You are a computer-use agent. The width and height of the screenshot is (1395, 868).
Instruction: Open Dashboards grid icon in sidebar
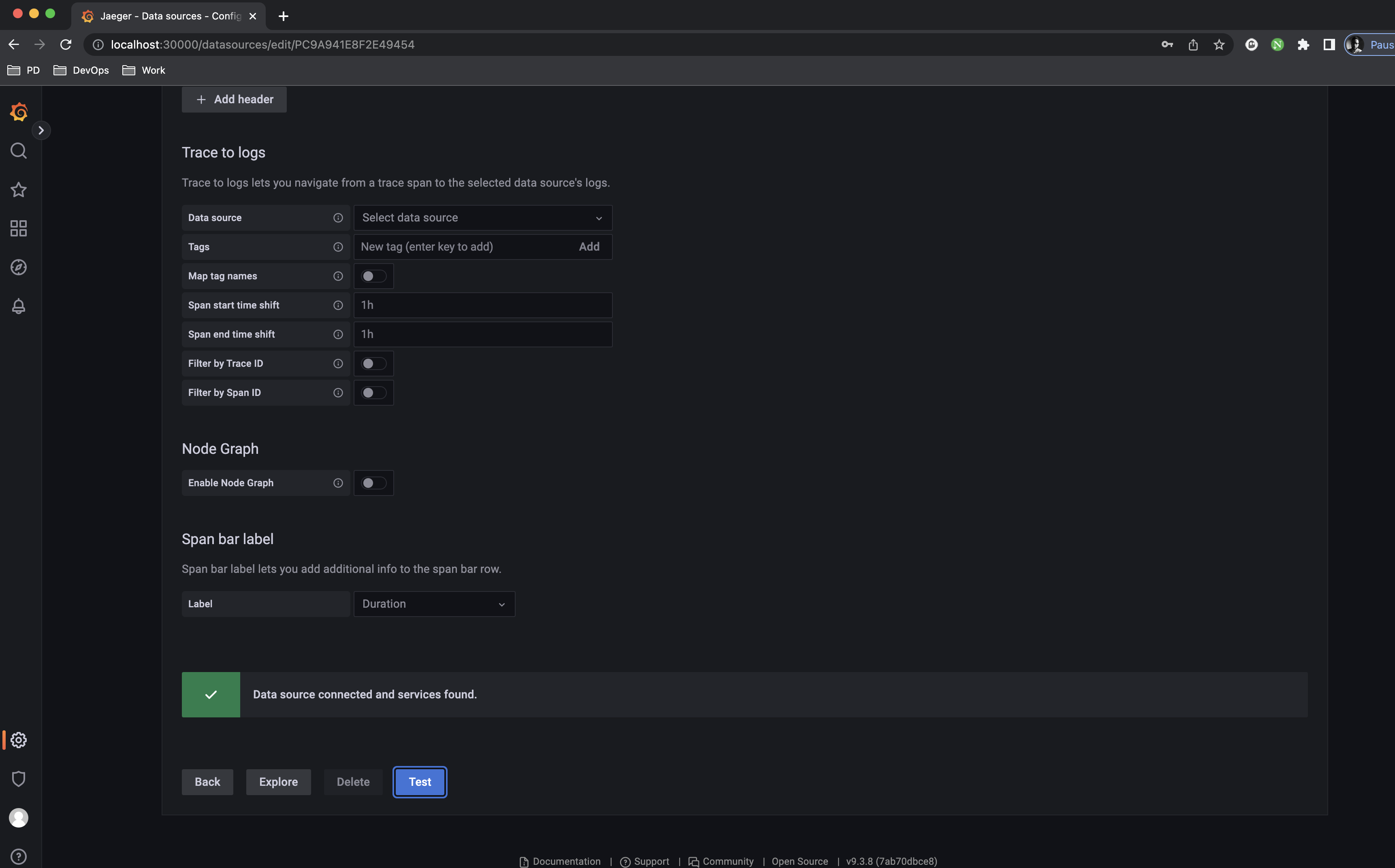pos(18,228)
